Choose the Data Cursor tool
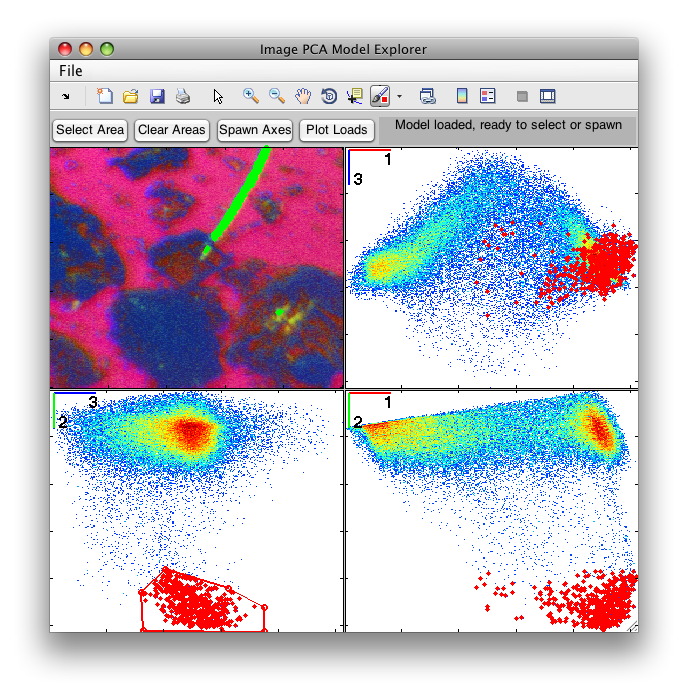 pos(354,97)
